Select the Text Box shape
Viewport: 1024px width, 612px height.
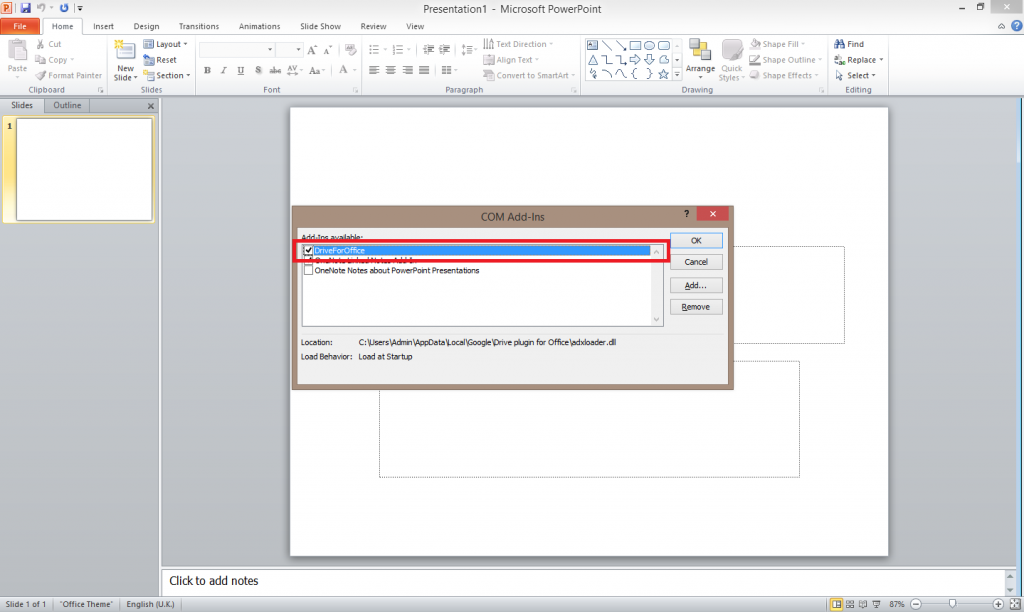tap(592, 46)
